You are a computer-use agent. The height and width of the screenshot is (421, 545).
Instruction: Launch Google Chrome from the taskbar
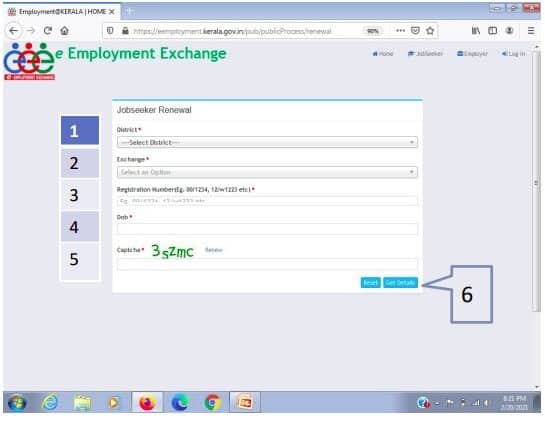click(x=212, y=403)
